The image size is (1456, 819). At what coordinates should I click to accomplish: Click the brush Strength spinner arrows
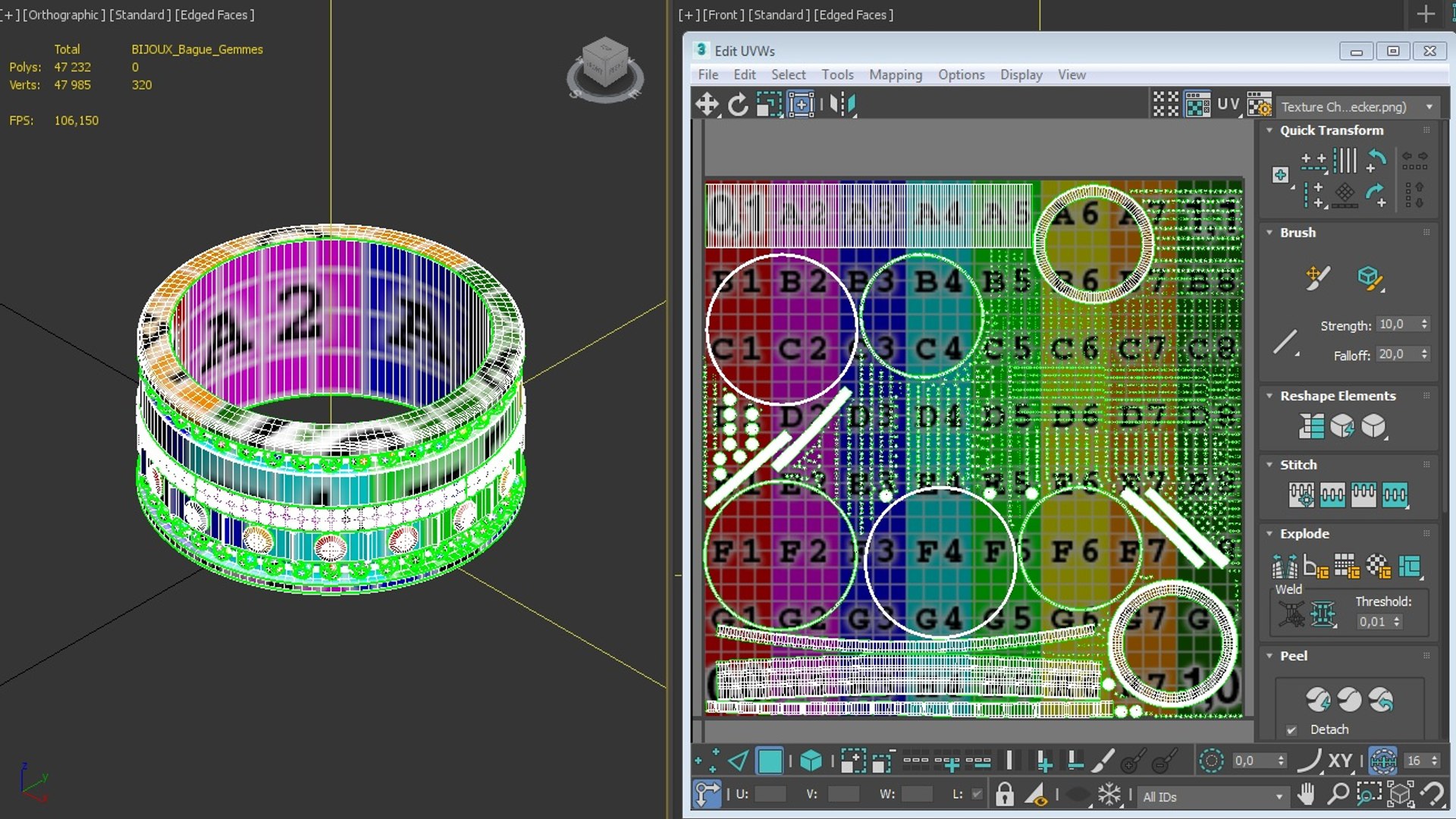tap(1424, 325)
